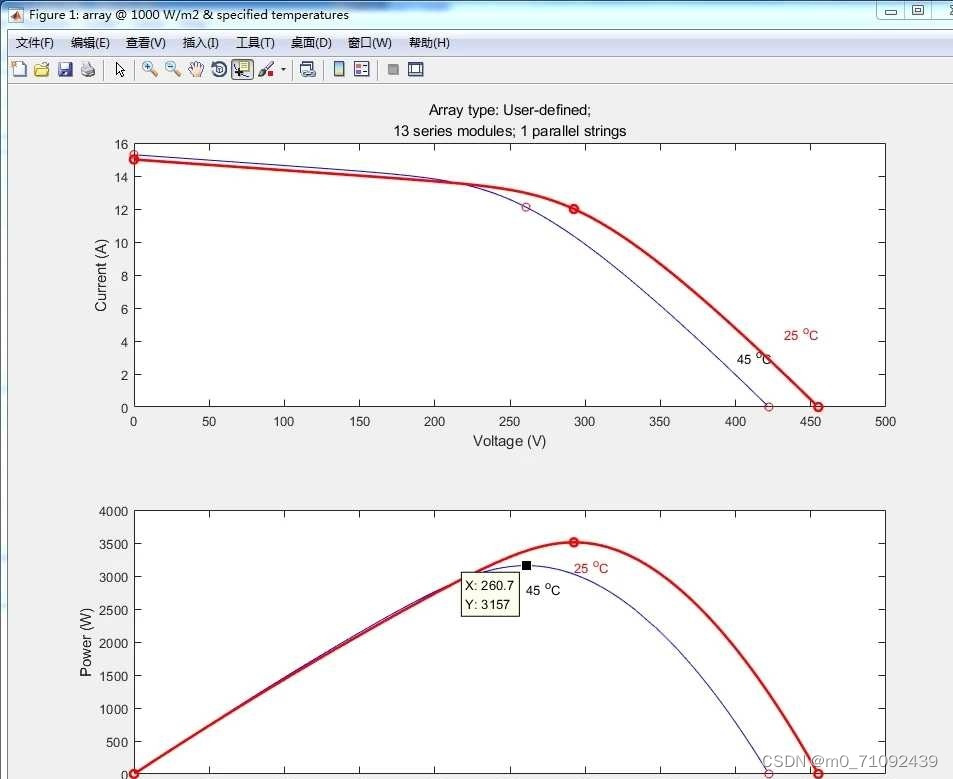953x779 pixels.
Task: Click the 25 °C open-circuit marker on current plot
Action: point(818,407)
